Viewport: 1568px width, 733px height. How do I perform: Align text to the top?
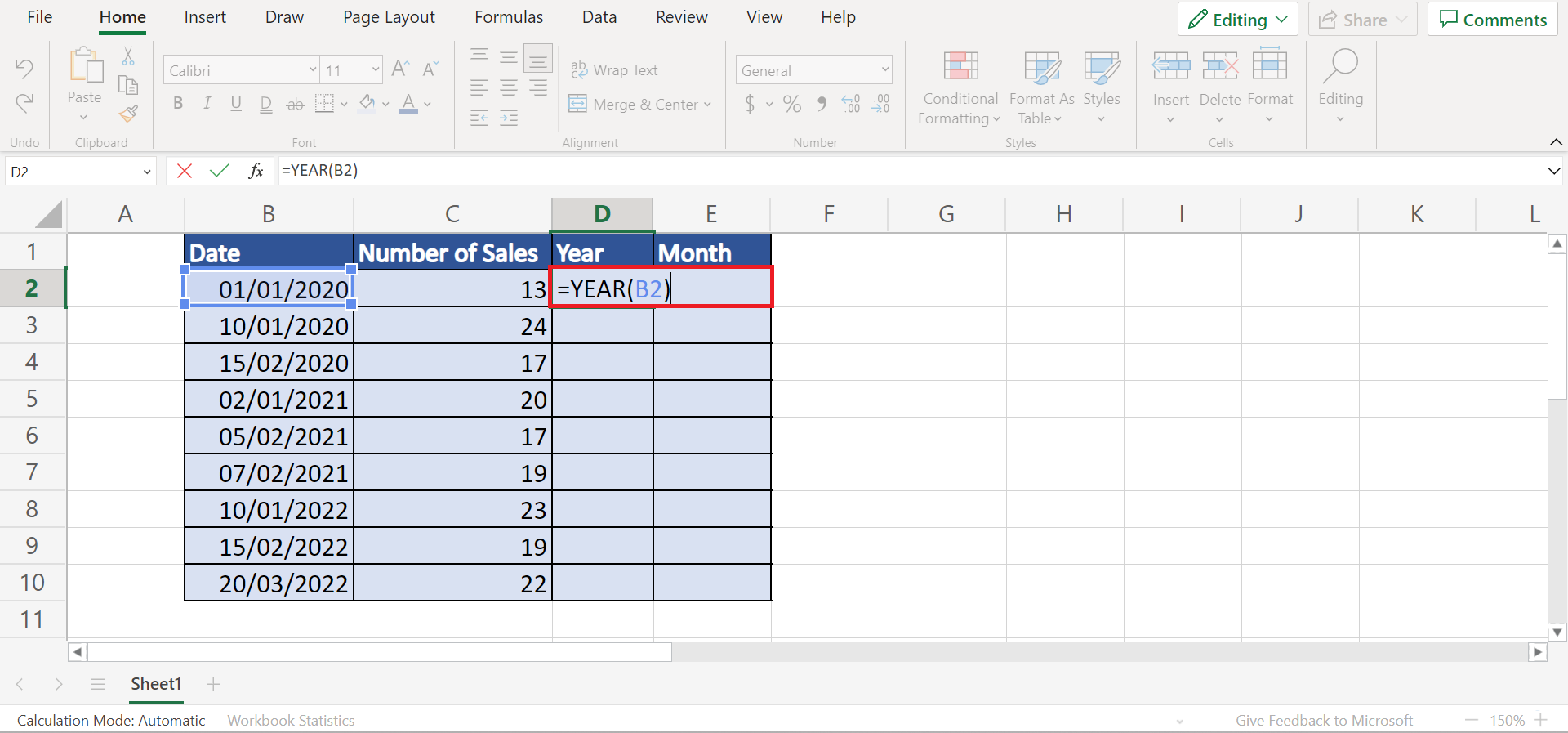[x=479, y=56]
